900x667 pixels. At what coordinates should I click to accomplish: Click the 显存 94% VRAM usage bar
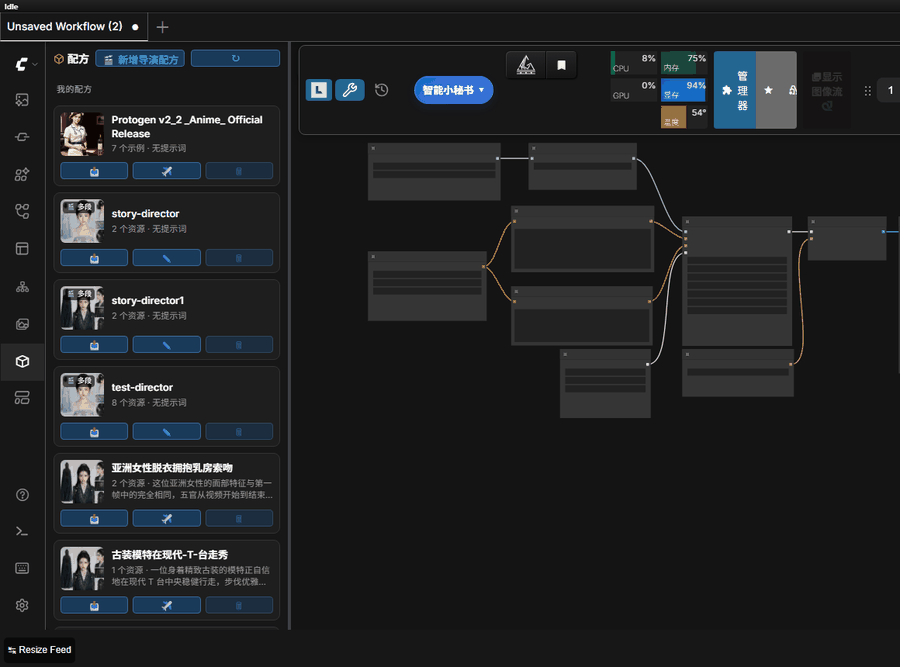[x=684, y=90]
